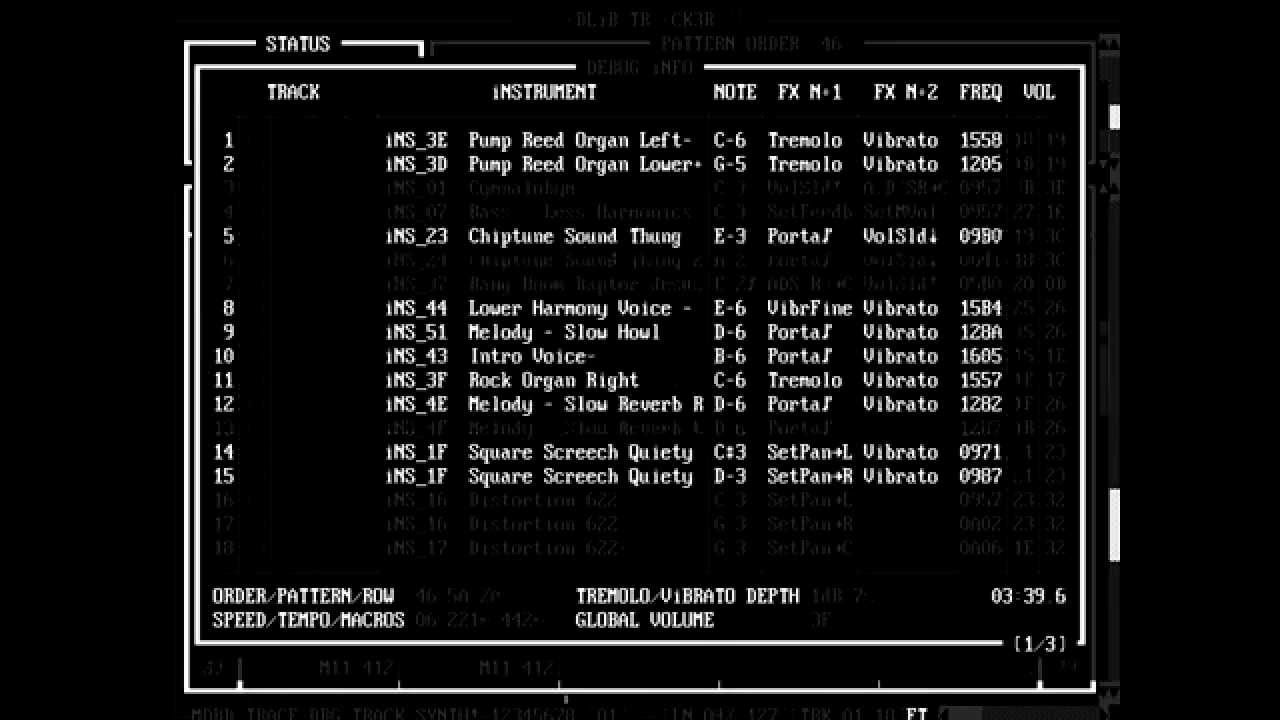1280x720 pixels.
Task: Click iNS_44 instrument code
Action: tap(417, 309)
